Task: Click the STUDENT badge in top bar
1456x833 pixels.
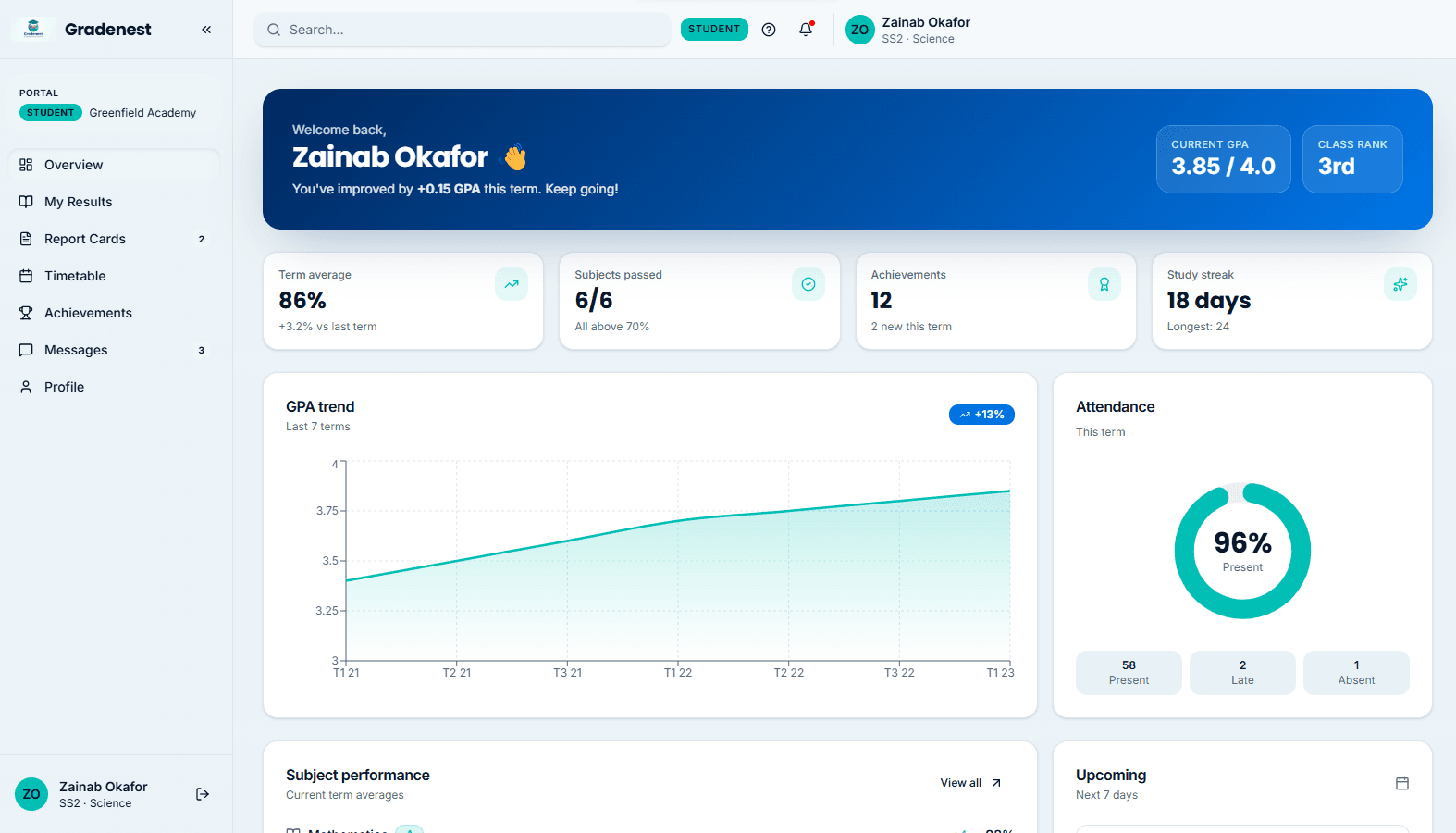Action: point(714,29)
